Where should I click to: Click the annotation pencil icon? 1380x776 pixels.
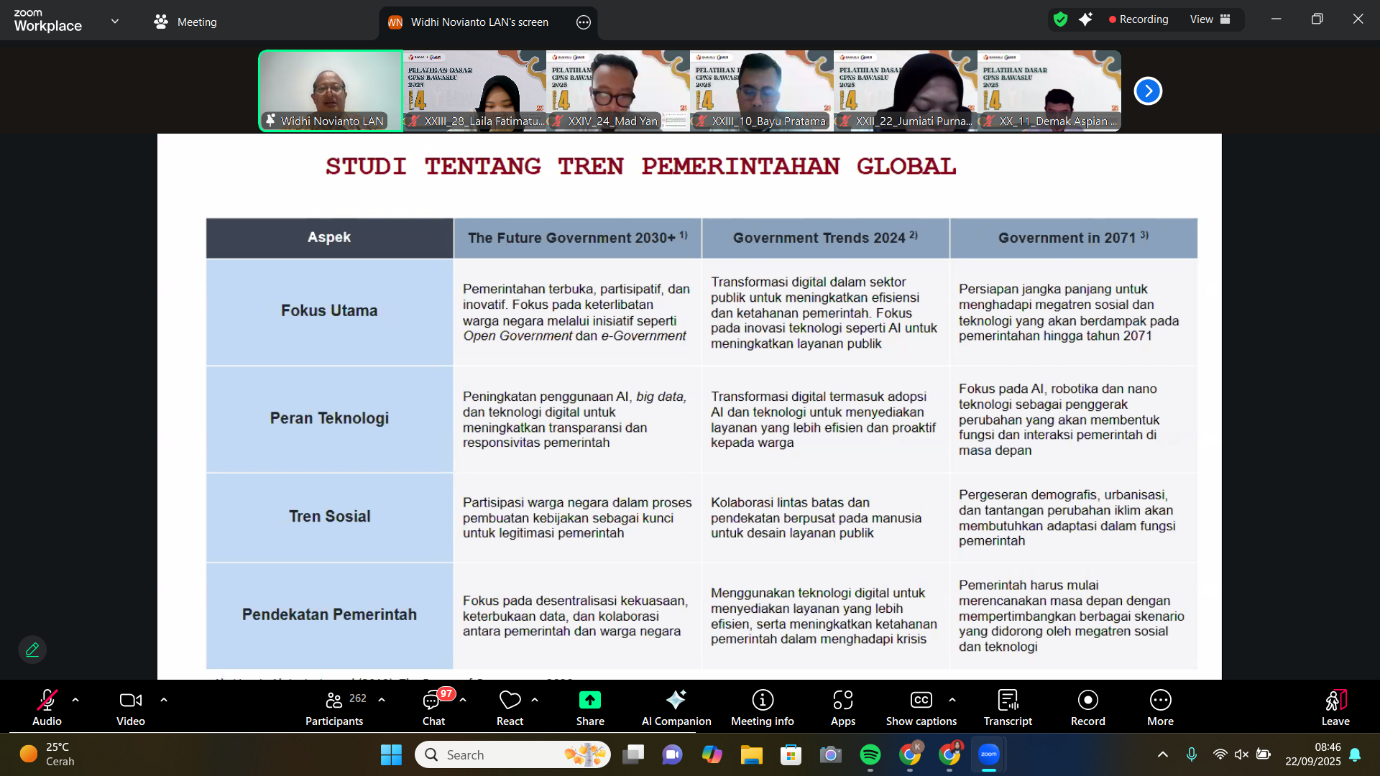click(32, 650)
